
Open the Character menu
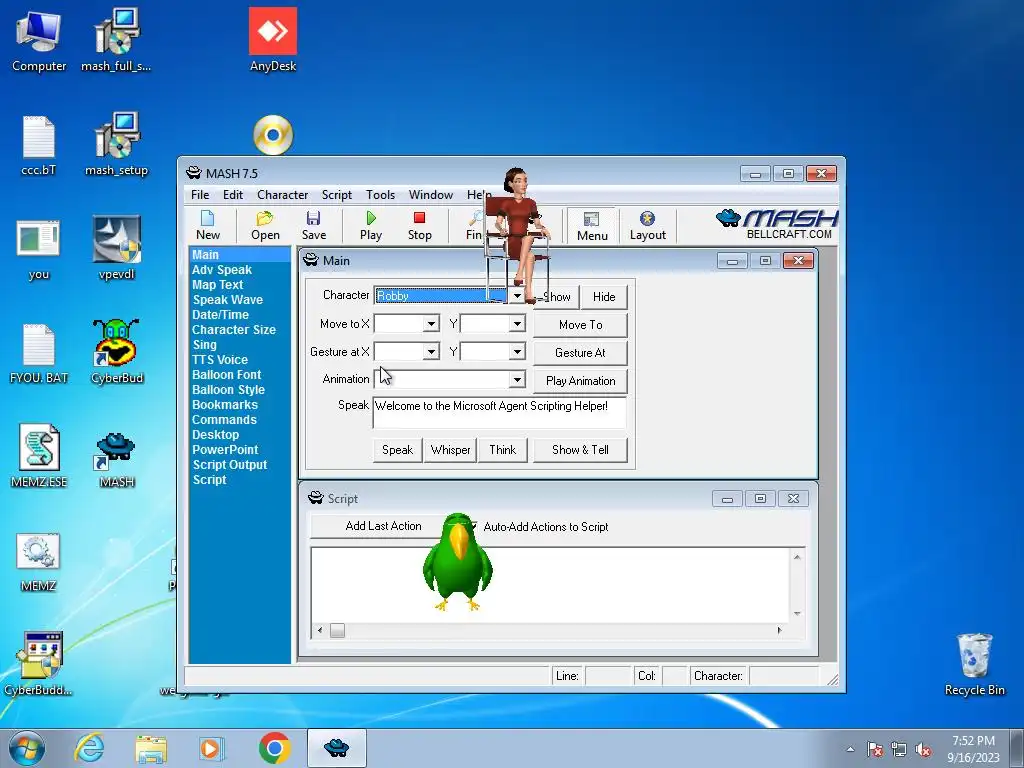(282, 195)
